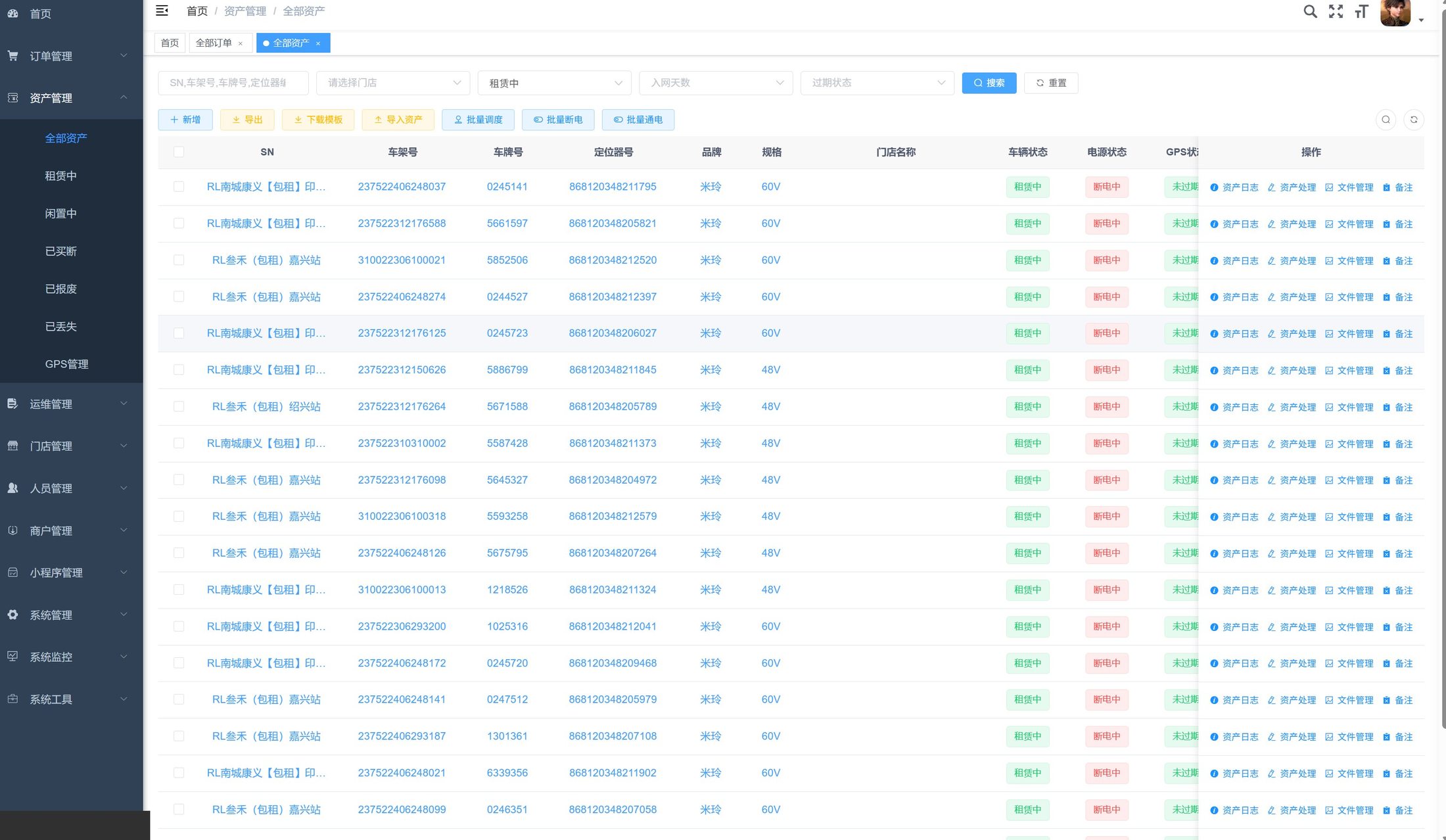The image size is (1446, 840).
Task: Click the 系统工具 sidebar menu
Action: tap(71, 699)
